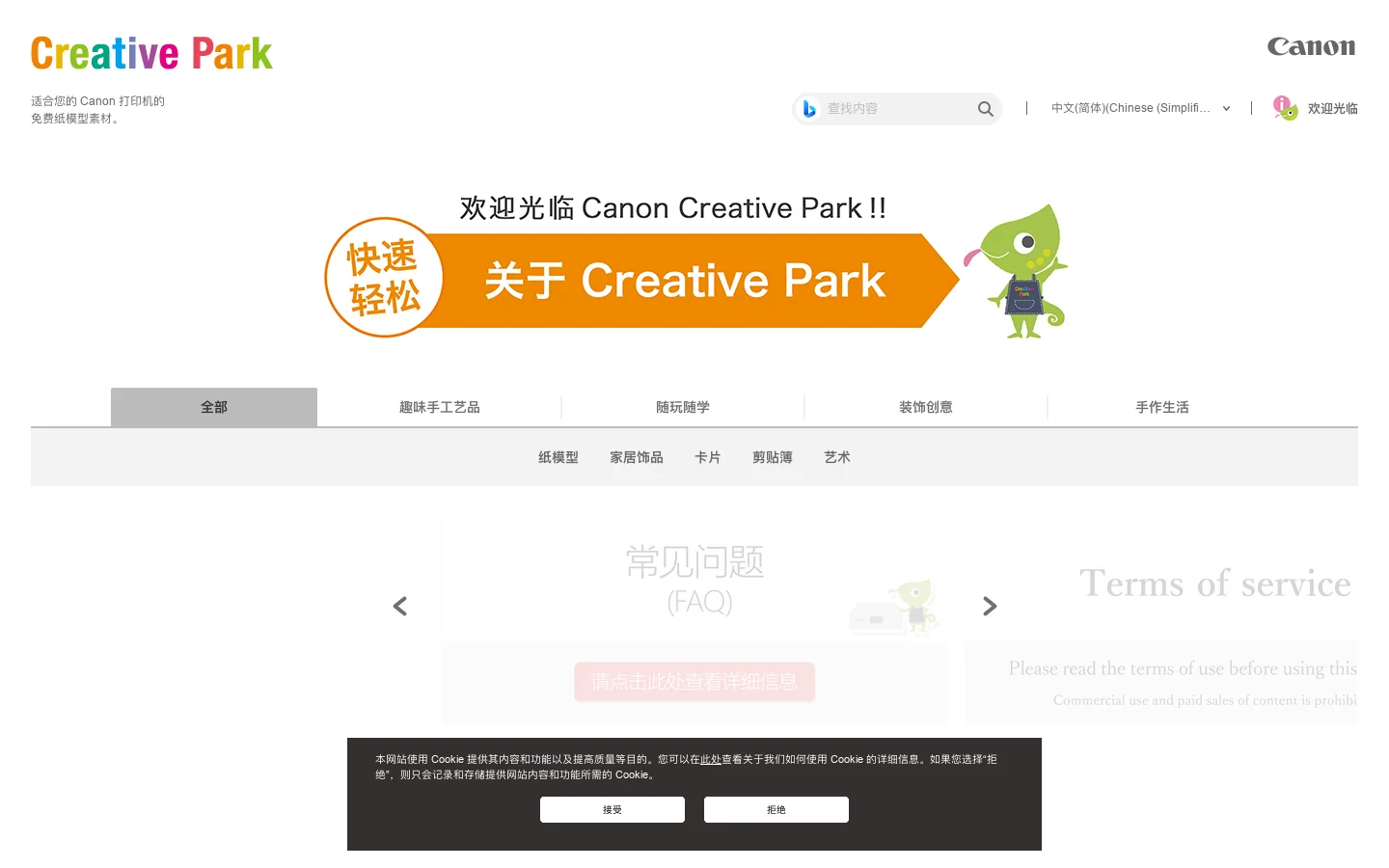The height and width of the screenshot is (868, 1389).
Task: Select the 全部 tab
Action: [x=214, y=407]
